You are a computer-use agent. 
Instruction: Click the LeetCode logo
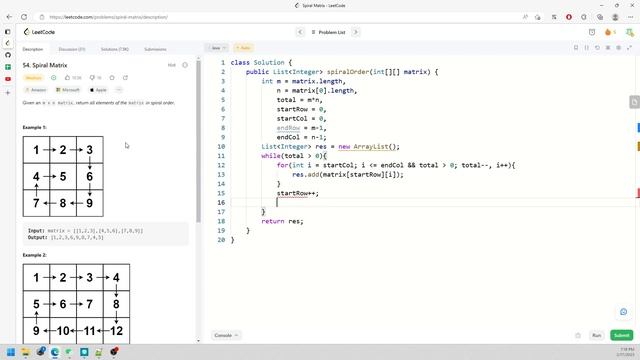39,32
